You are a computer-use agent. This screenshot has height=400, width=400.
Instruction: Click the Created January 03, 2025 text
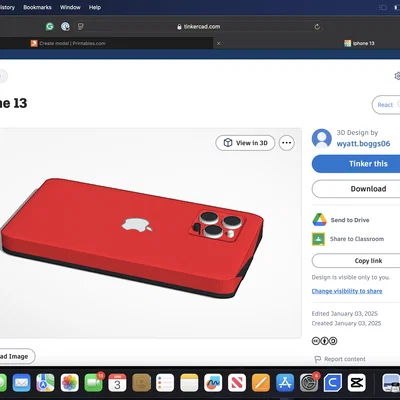(346, 323)
